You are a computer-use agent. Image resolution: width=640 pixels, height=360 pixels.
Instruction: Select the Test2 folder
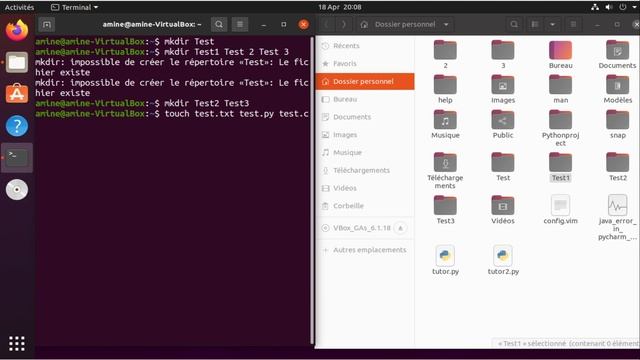(x=618, y=167)
